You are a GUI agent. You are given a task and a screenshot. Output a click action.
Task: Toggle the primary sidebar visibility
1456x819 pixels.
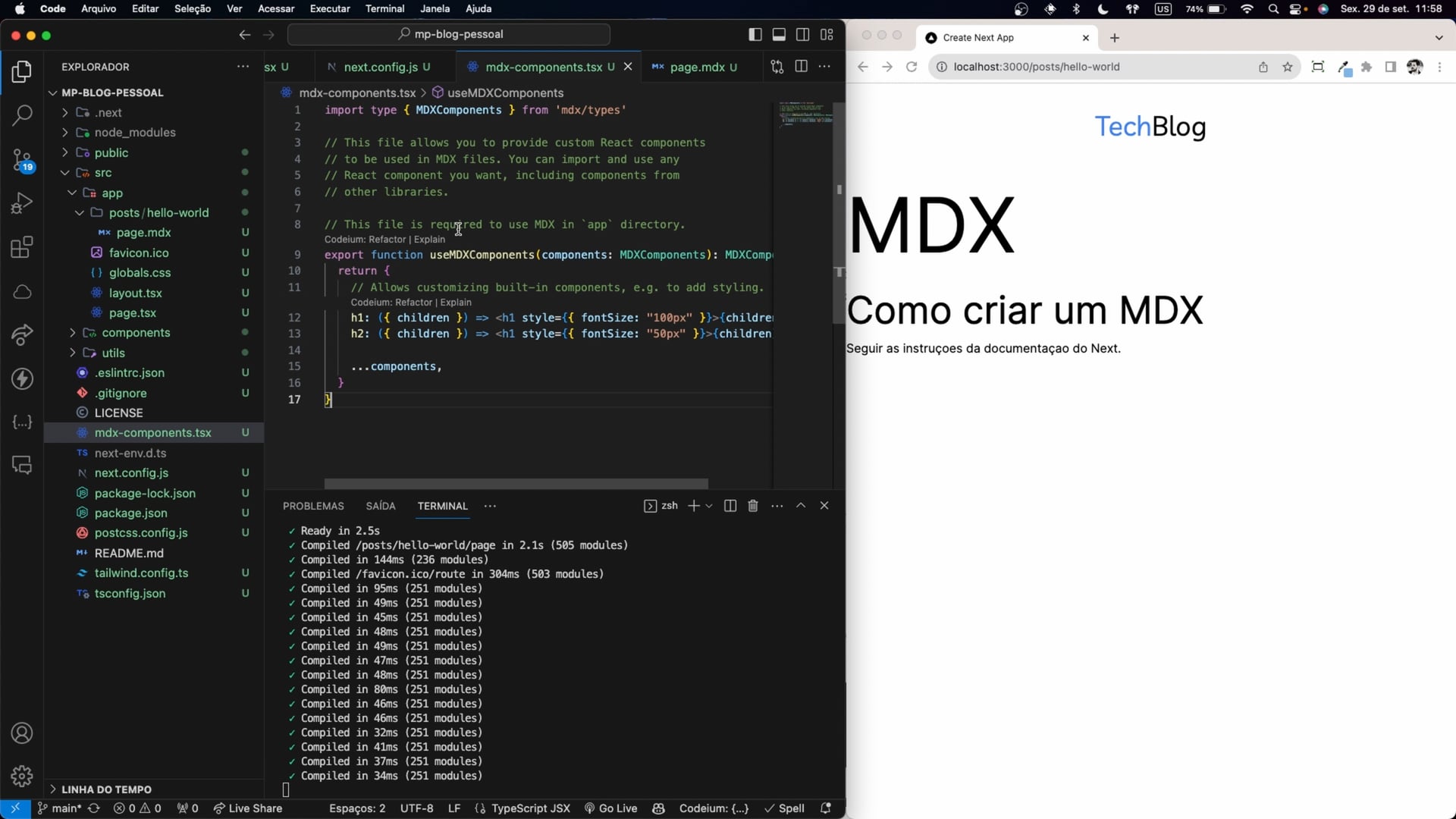755,34
